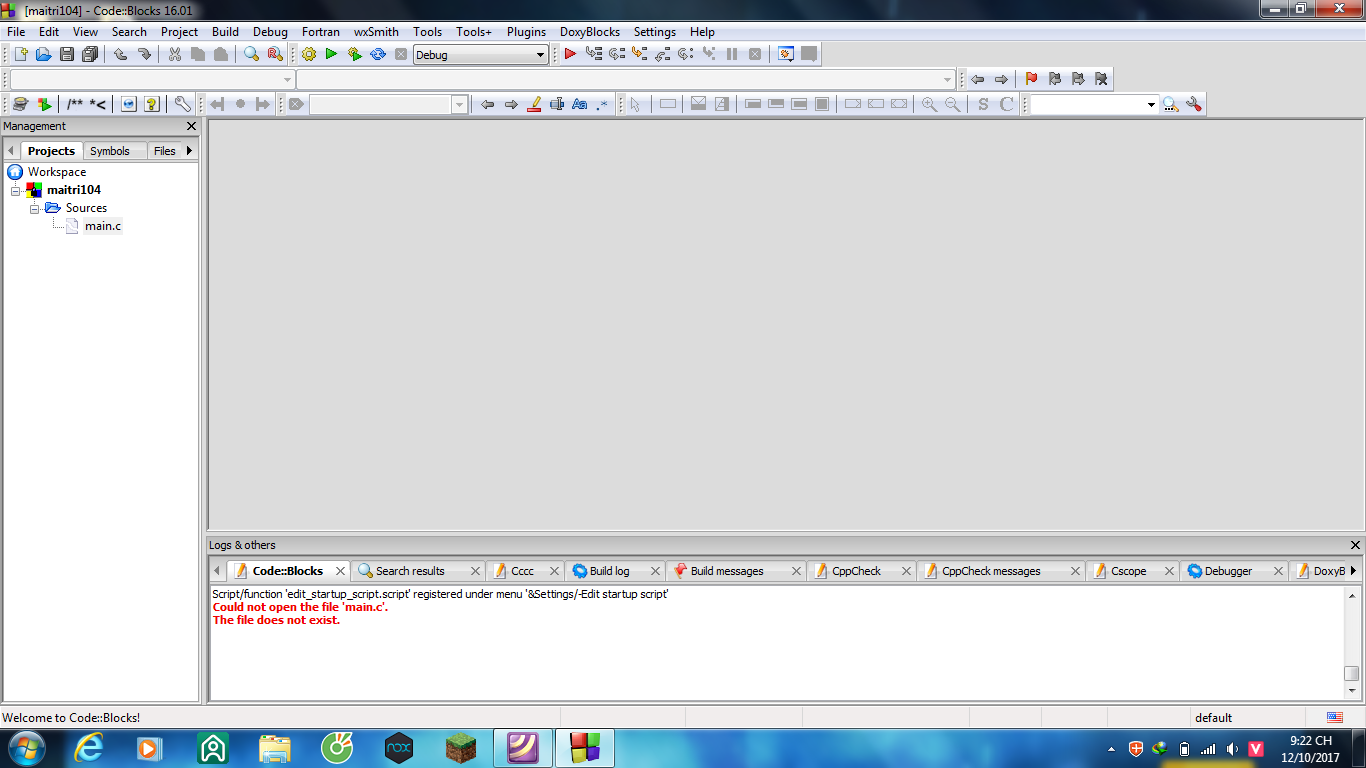The width and height of the screenshot is (1366, 768).
Task: Run the project with green arrow
Action: pyautogui.click(x=331, y=54)
